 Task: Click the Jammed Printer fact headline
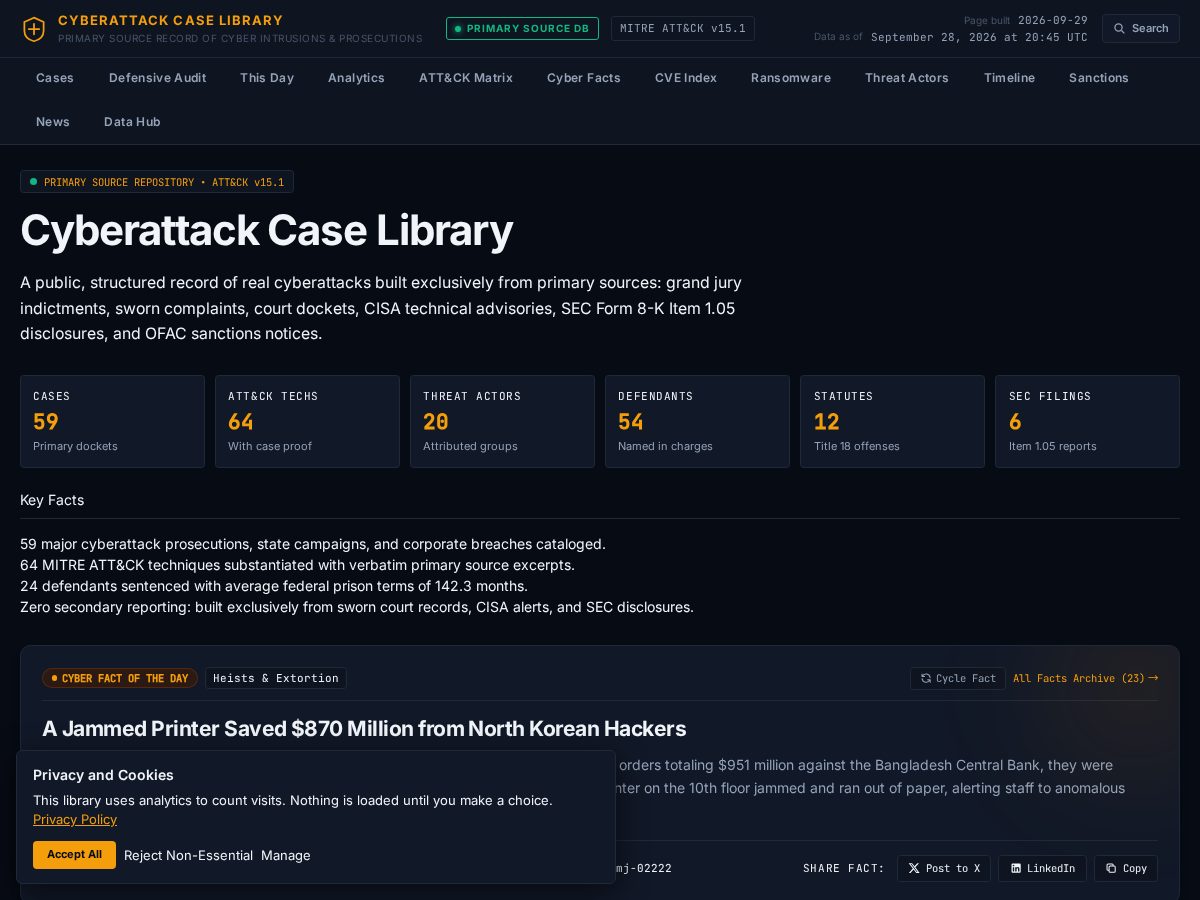364,728
